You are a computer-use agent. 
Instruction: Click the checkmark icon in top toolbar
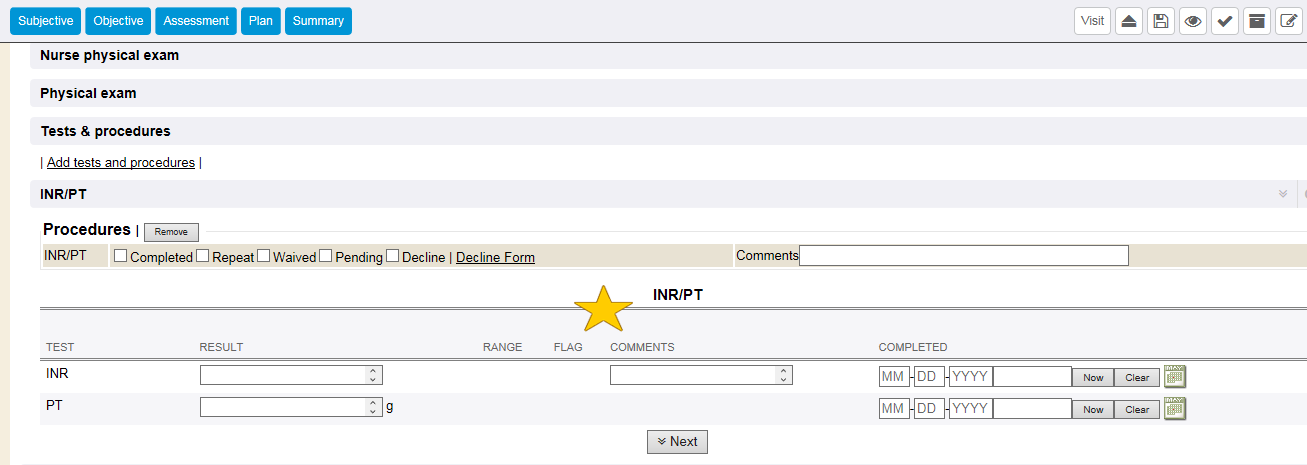tap(1224, 21)
